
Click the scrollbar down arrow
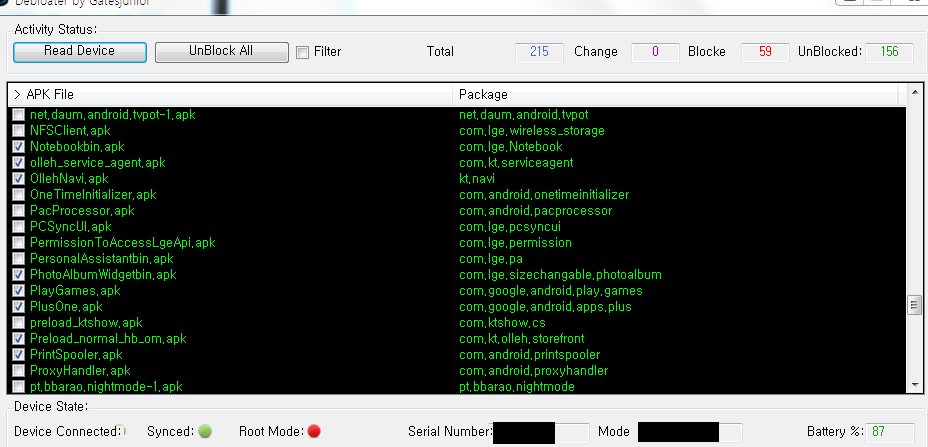(914, 385)
